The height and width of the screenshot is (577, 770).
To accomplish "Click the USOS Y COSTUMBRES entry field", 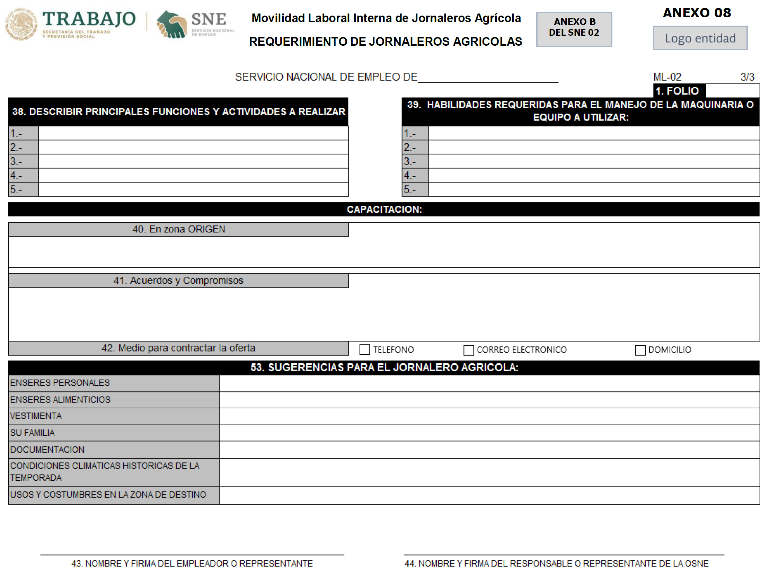I will tap(489, 495).
